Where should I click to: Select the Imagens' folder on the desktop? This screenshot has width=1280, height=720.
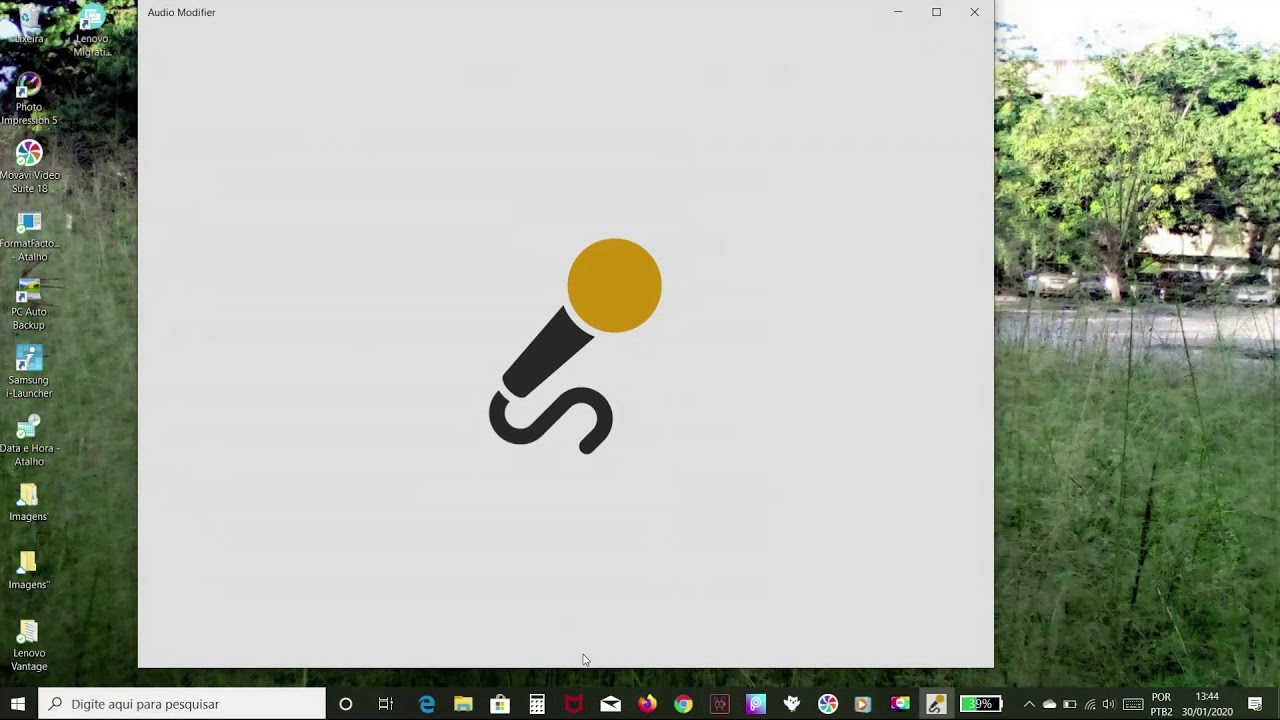pyautogui.click(x=29, y=503)
